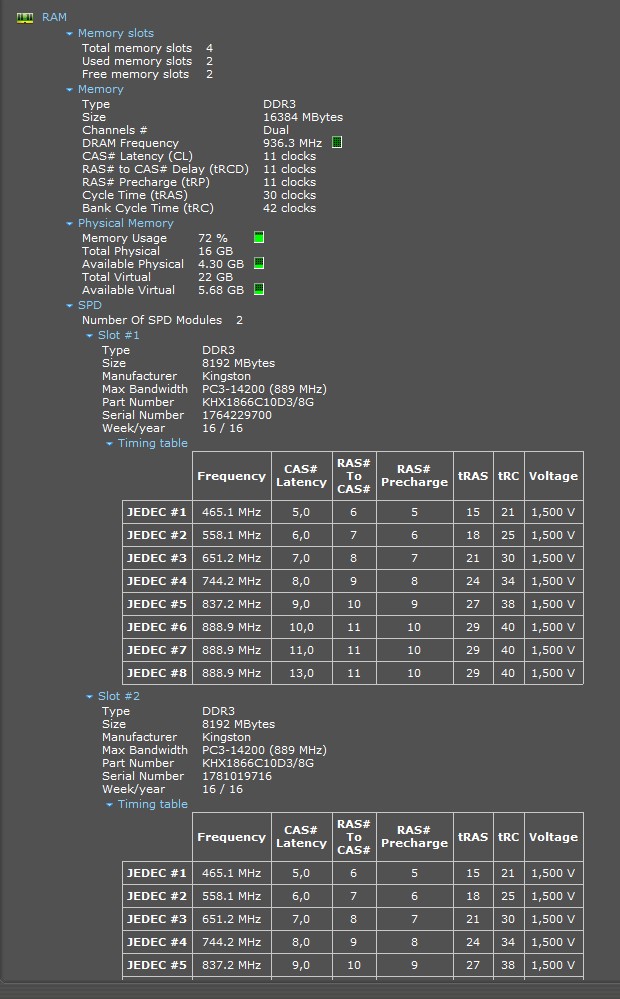Click the RAM memory chip icon
The width and height of the screenshot is (620, 999).
click(25, 18)
